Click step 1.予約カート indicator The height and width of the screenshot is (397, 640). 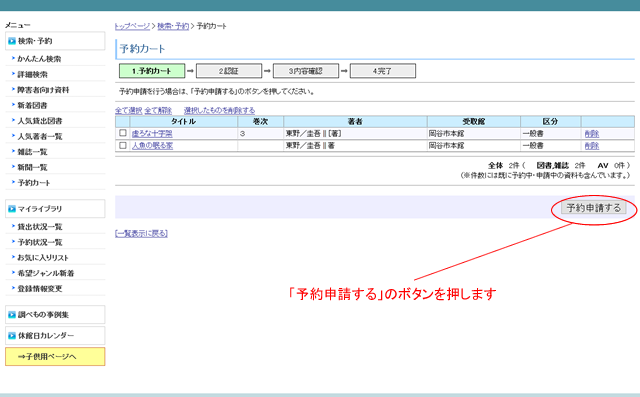[x=152, y=71]
